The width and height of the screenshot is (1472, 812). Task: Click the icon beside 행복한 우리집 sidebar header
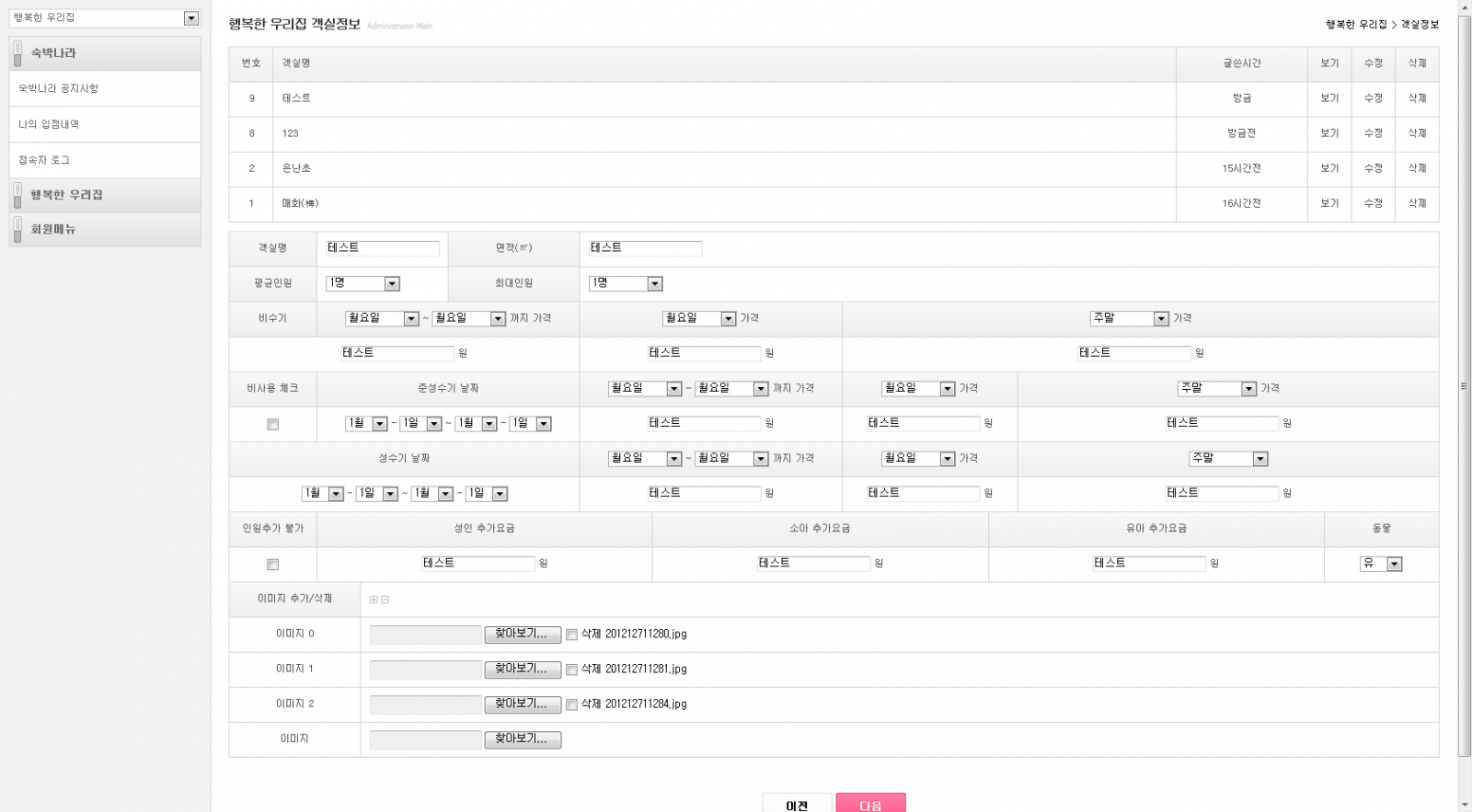[17, 195]
